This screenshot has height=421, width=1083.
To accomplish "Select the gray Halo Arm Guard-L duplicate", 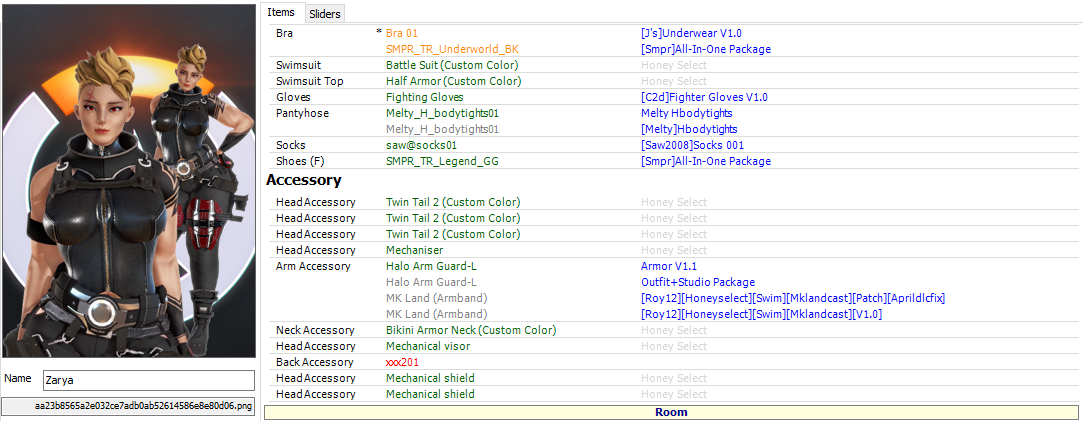I will click(431, 282).
